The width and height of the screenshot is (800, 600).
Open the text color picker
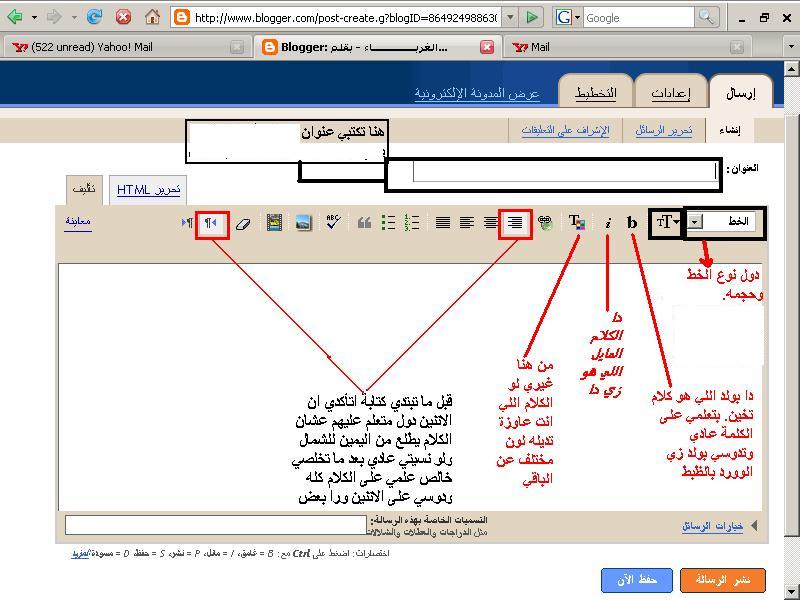tap(577, 222)
